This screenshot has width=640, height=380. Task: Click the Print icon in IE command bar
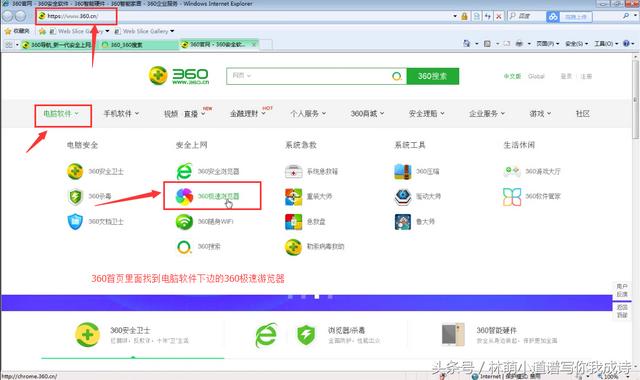point(519,43)
